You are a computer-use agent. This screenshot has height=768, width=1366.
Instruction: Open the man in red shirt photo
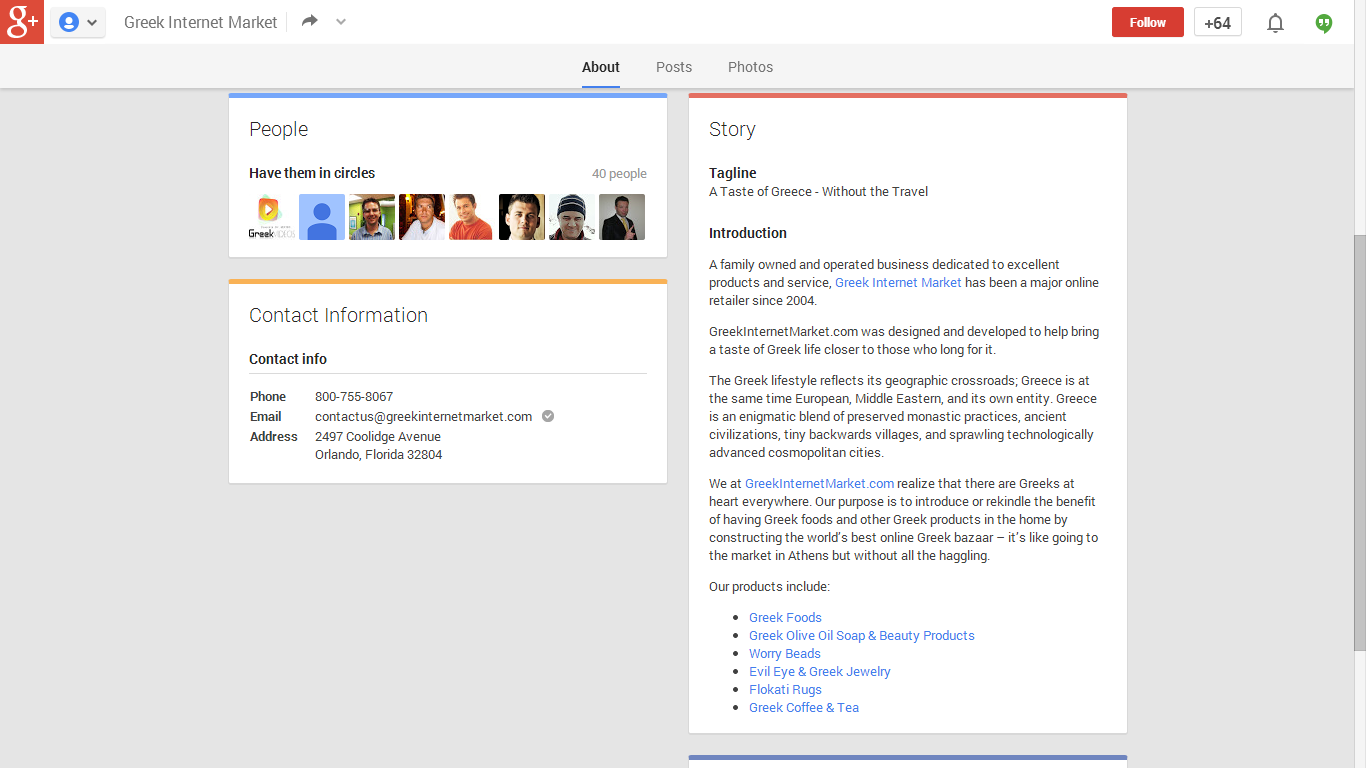click(x=472, y=217)
